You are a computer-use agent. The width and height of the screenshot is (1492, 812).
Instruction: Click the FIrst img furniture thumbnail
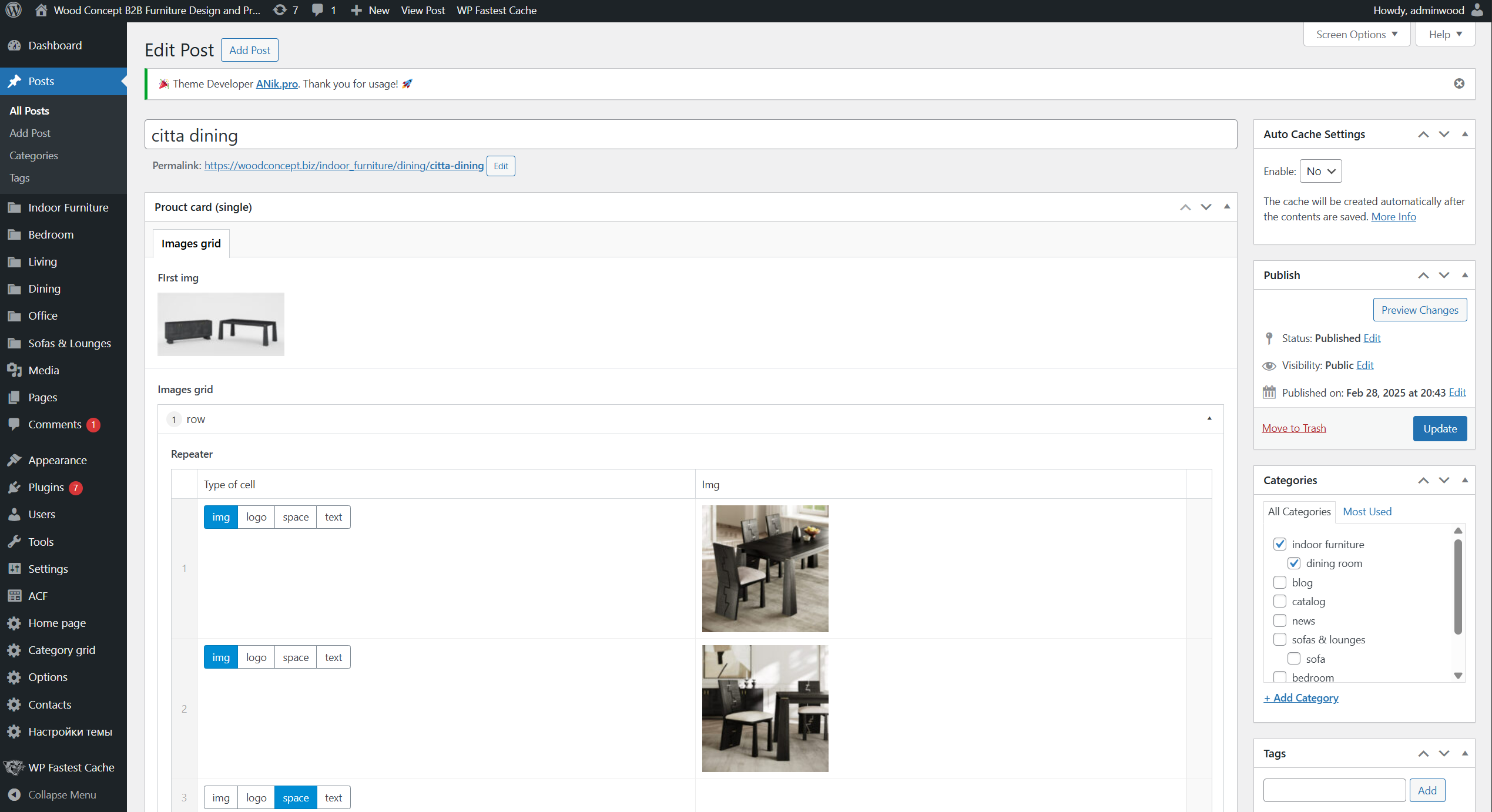coord(221,324)
